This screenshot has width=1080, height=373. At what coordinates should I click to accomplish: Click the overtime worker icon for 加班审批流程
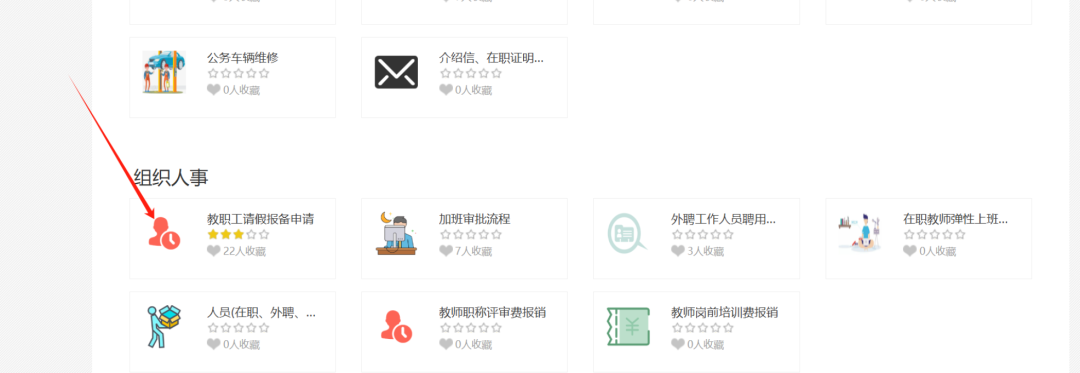(396, 233)
